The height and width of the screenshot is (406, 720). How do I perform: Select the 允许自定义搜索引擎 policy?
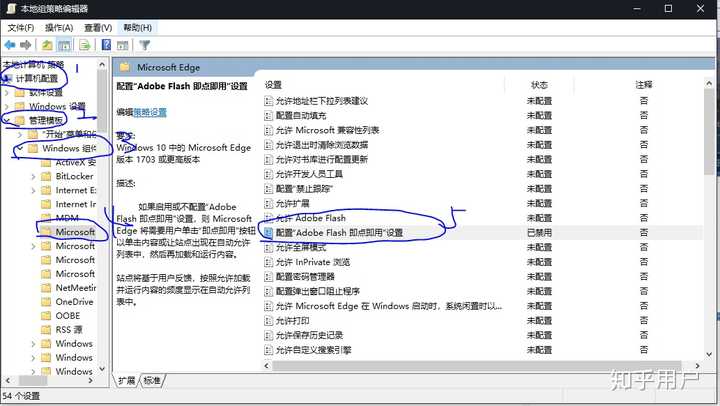coord(314,350)
